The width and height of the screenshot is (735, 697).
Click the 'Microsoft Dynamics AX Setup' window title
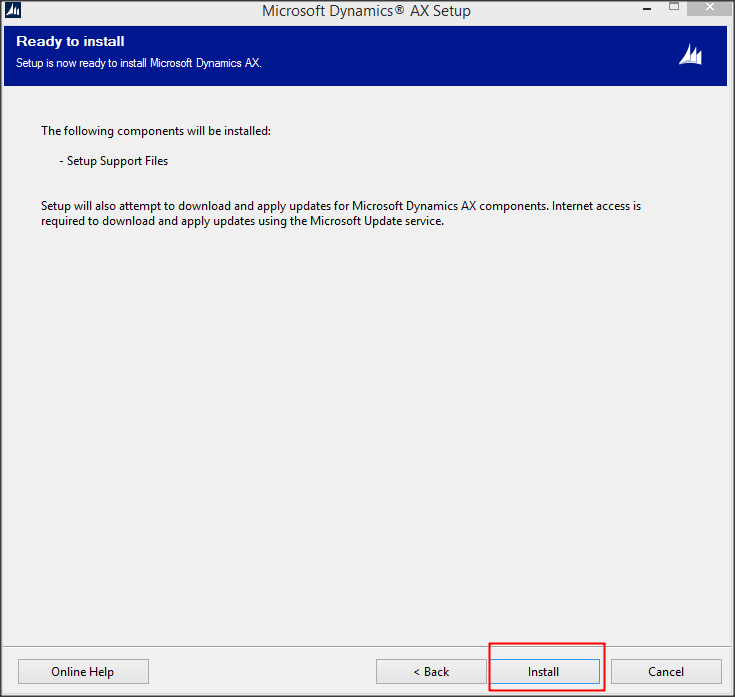pyautogui.click(x=366, y=10)
